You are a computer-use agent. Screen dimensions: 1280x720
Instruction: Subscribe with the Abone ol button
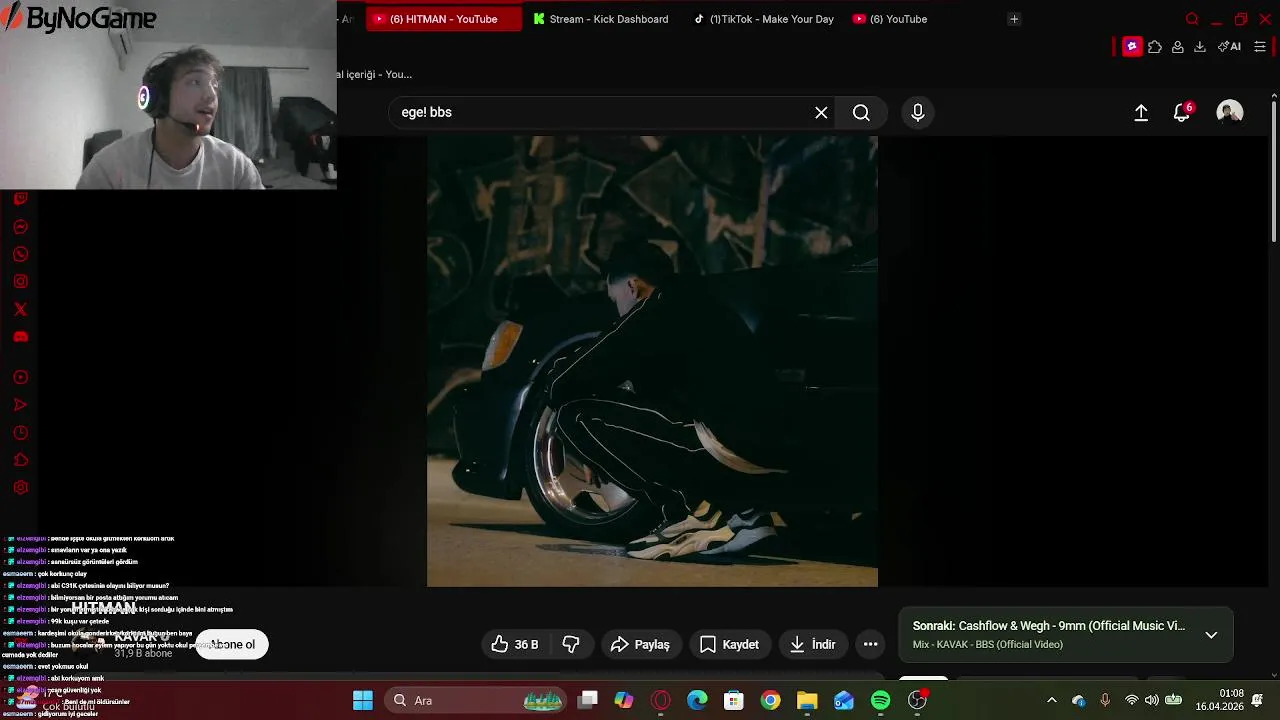tap(232, 645)
